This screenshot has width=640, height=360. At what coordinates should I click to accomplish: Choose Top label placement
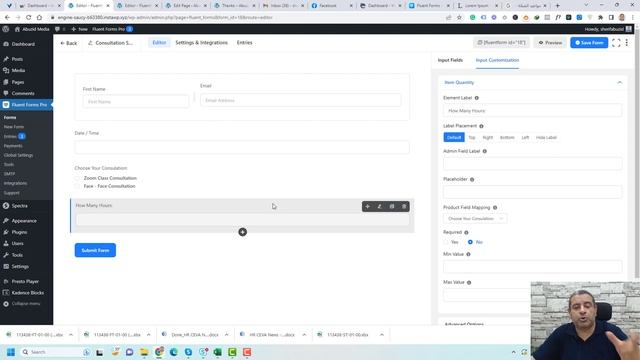point(472,138)
